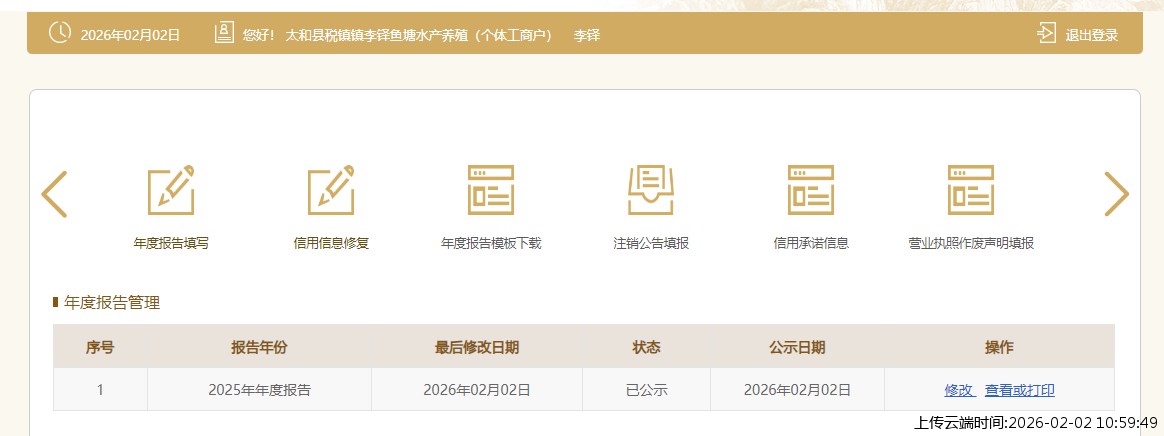Click the 年度报告管理 section heading
The image size is (1164, 436).
click(x=112, y=303)
